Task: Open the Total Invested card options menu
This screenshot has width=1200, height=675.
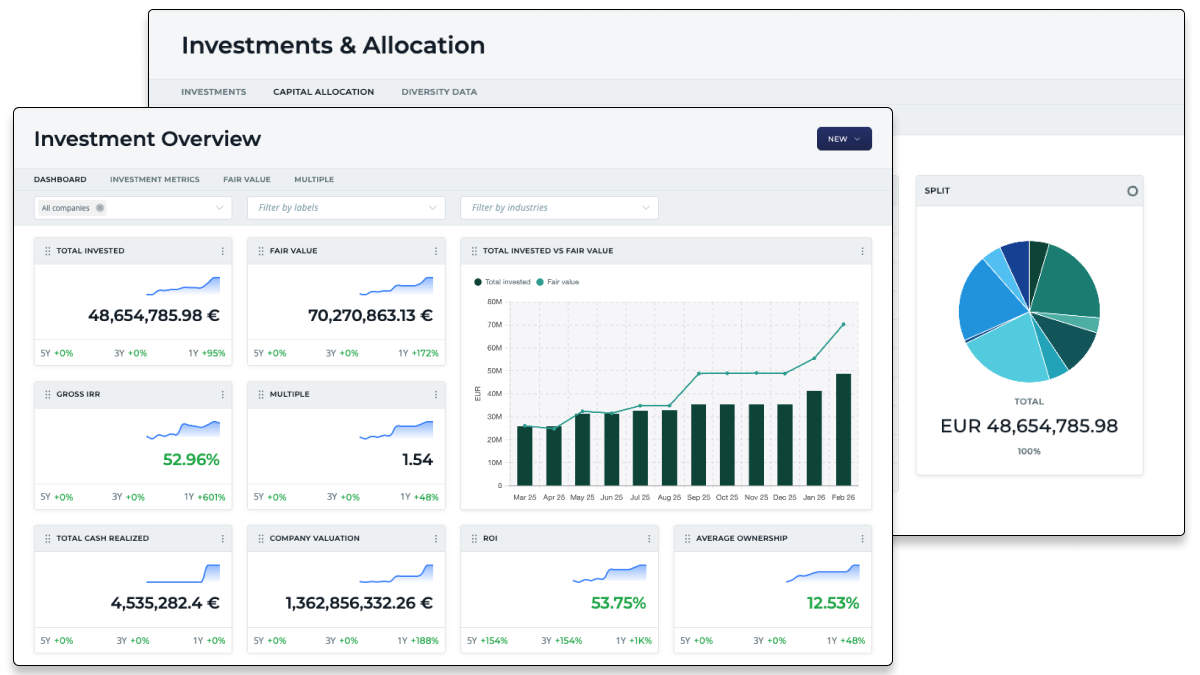Action: pos(222,251)
